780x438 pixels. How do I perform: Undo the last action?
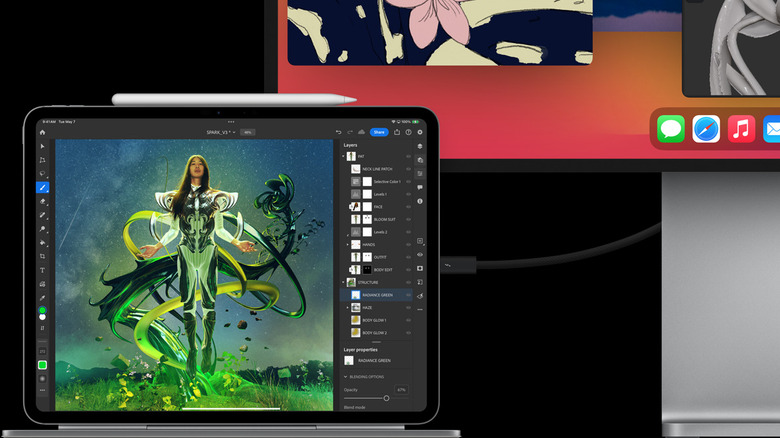click(338, 132)
